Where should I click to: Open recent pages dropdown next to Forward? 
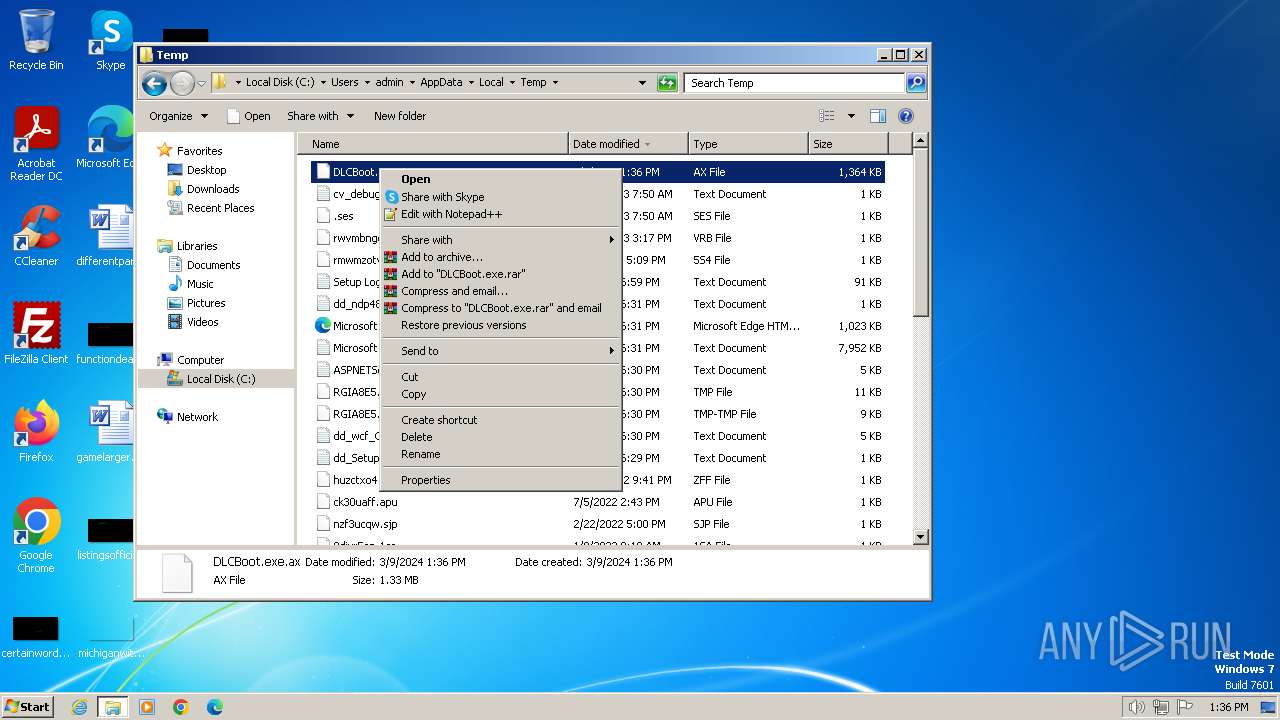(202, 83)
